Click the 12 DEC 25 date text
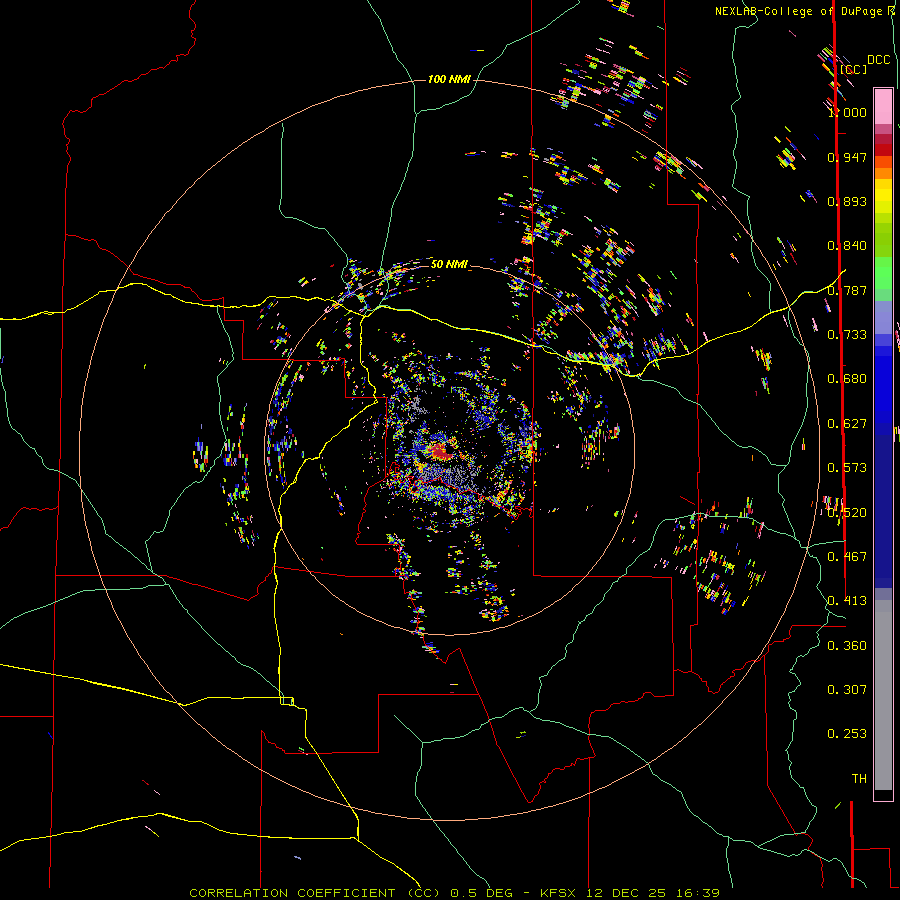The height and width of the screenshot is (900, 900). tap(626, 893)
